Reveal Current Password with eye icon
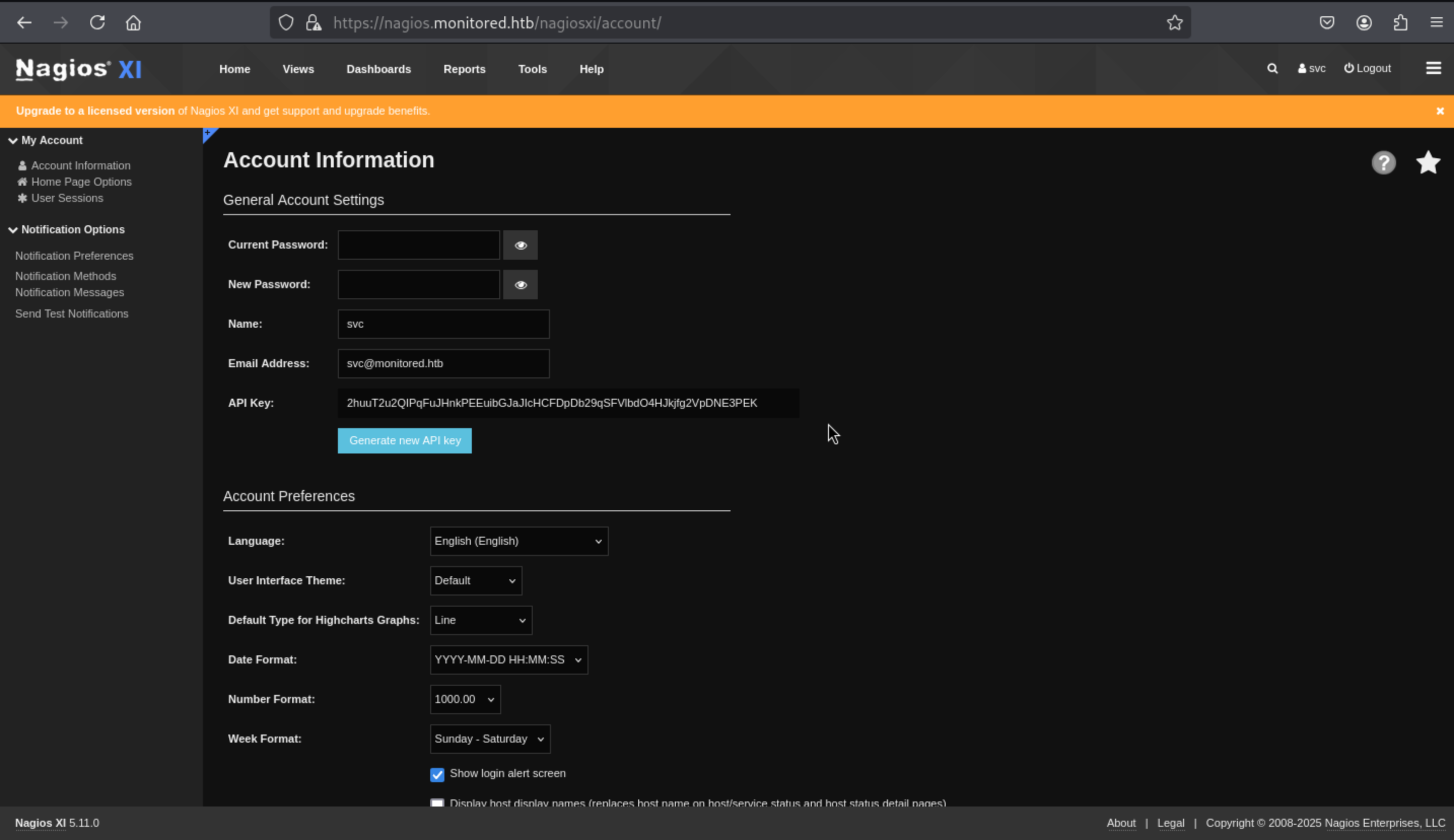This screenshot has height=840, width=1454. click(x=520, y=245)
